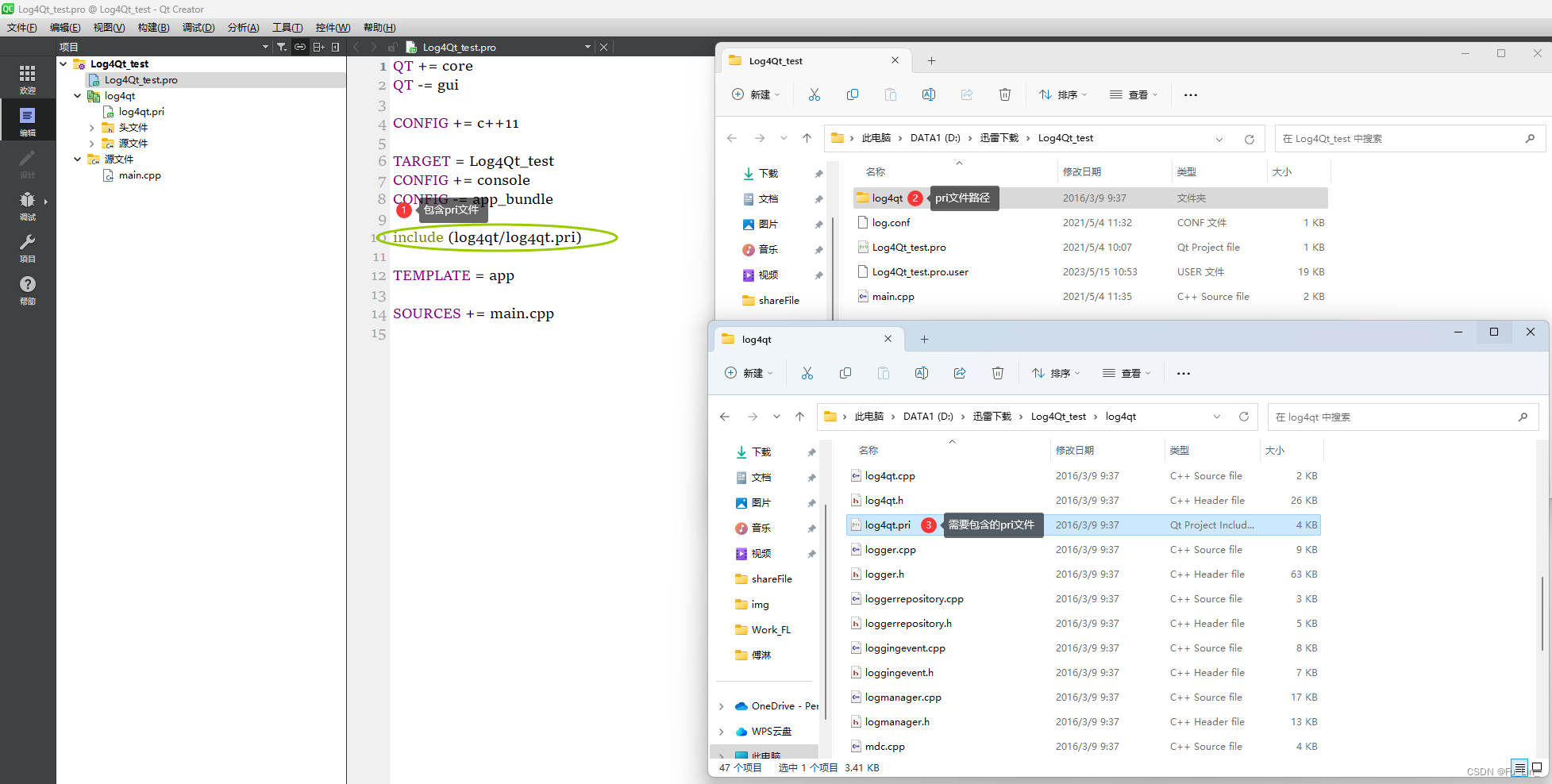The image size is (1552, 784).
Task: Collapse the Log4Qt_test project tree node
Action: [x=64, y=63]
